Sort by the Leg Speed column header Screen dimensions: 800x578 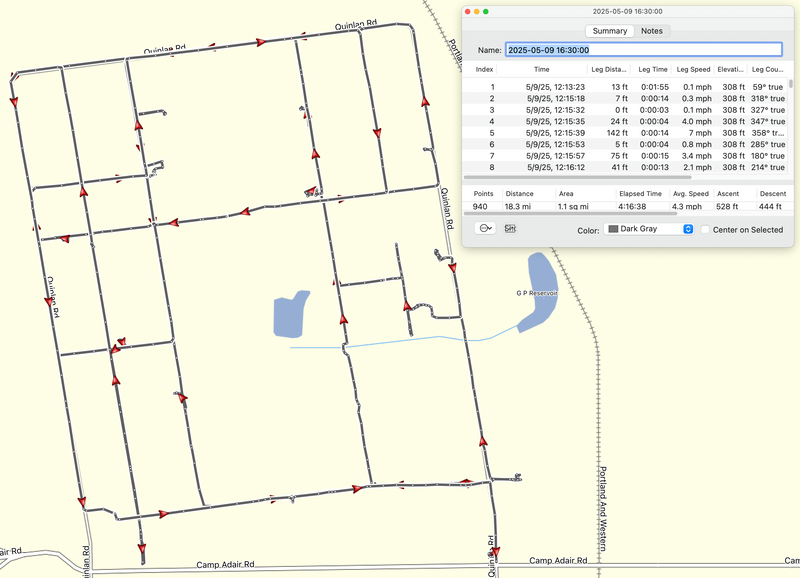click(693, 70)
